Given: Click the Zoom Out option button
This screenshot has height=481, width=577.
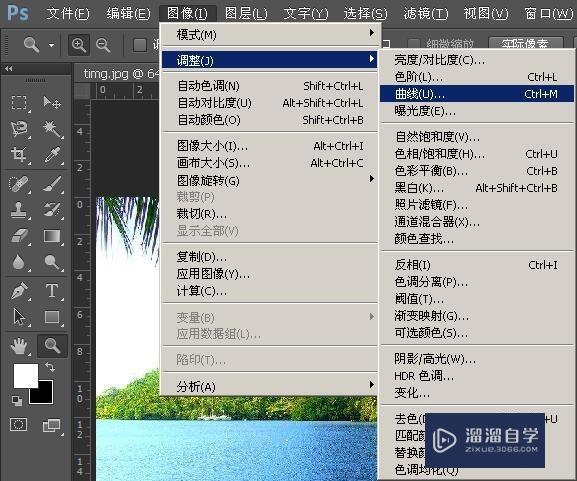Looking at the screenshot, I should (103, 45).
